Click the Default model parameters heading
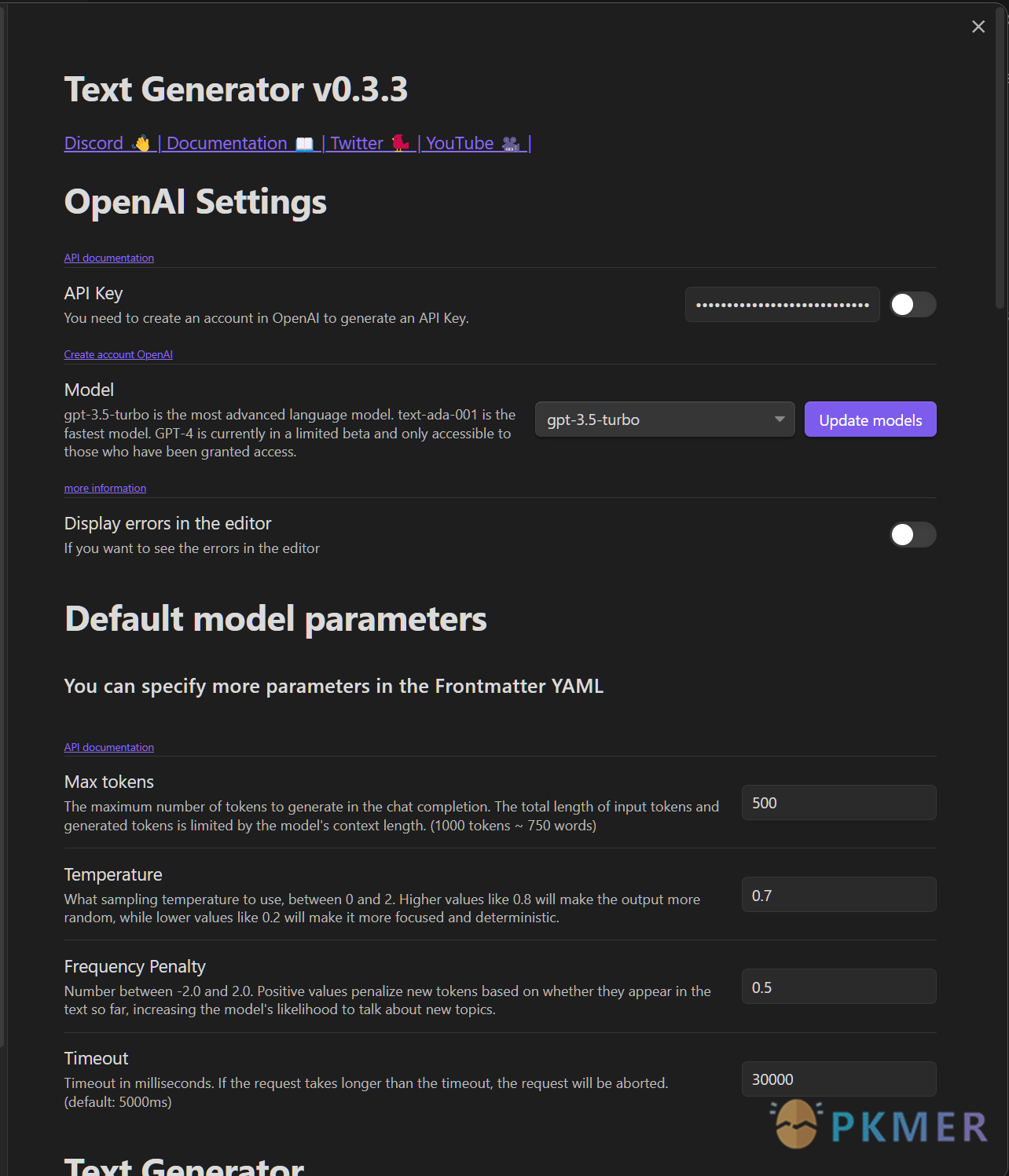 click(276, 619)
